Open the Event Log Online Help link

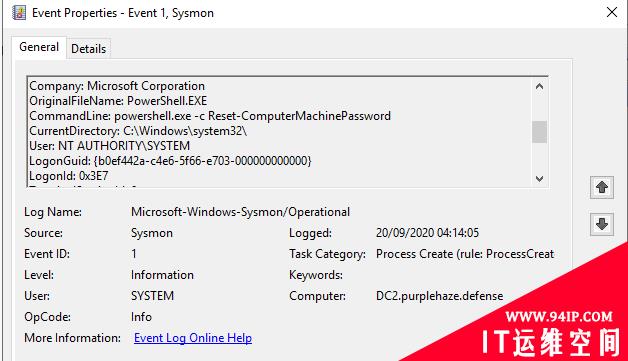193,338
